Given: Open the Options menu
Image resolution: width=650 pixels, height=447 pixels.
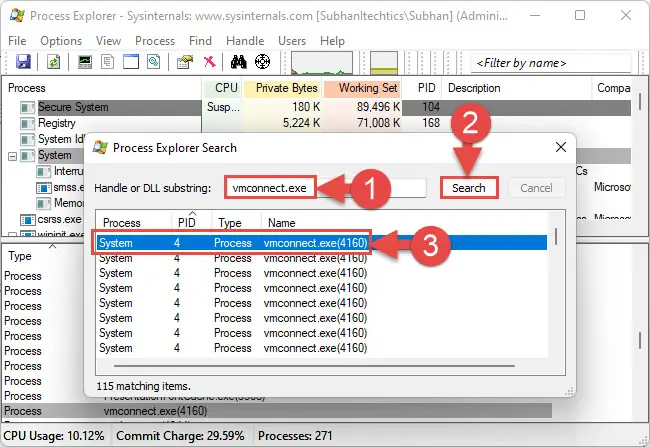Looking at the screenshot, I should click(x=61, y=41).
